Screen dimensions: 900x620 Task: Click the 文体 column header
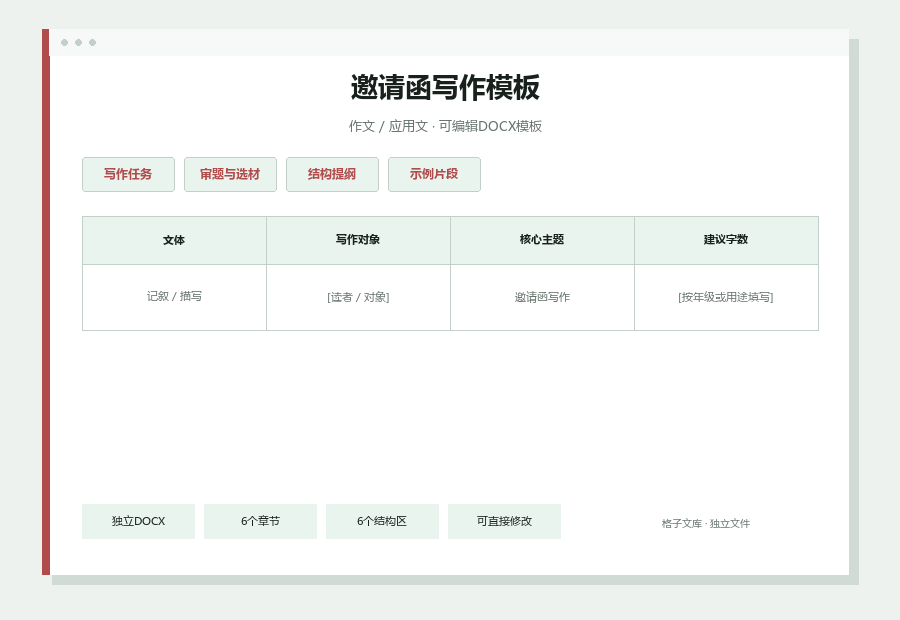click(174, 241)
